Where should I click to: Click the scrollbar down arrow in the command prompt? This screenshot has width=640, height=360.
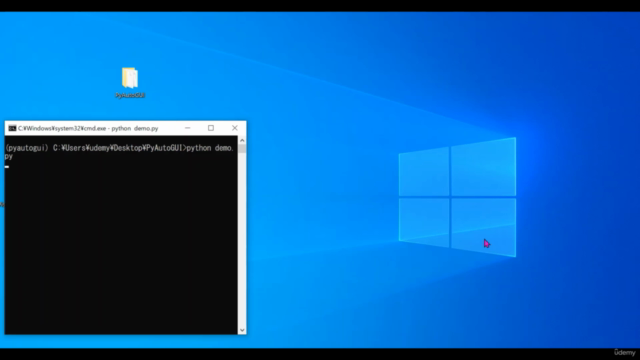tap(242, 330)
